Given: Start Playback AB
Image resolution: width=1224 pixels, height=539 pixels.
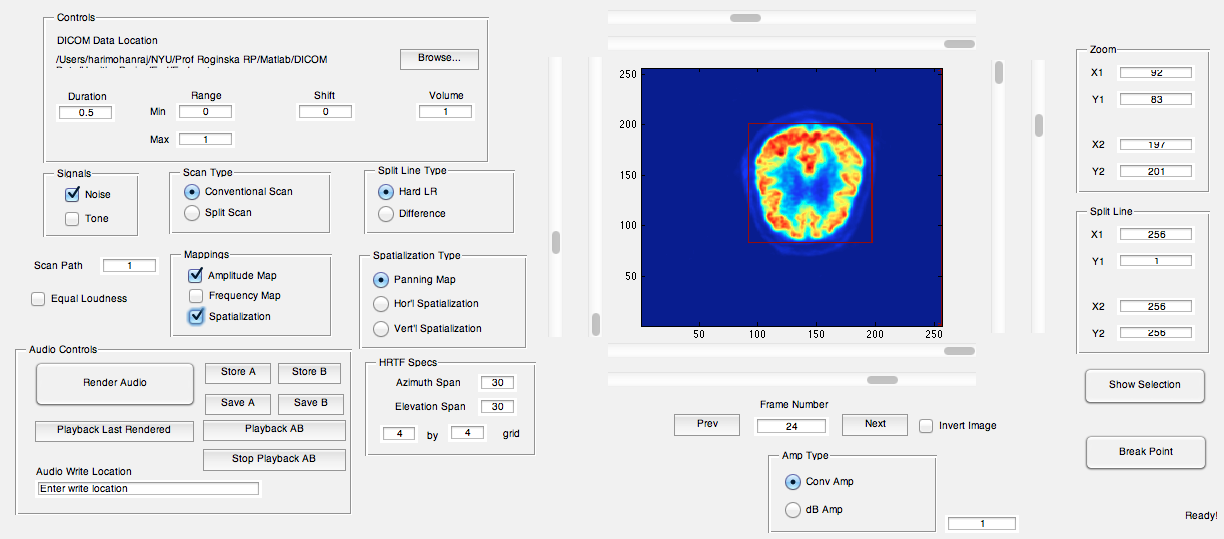Looking at the screenshot, I should pos(274,430).
